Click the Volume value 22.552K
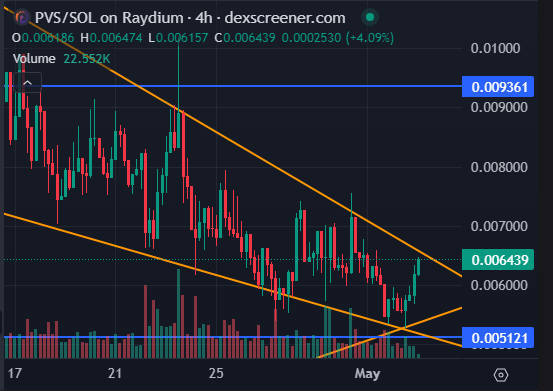 (87, 59)
